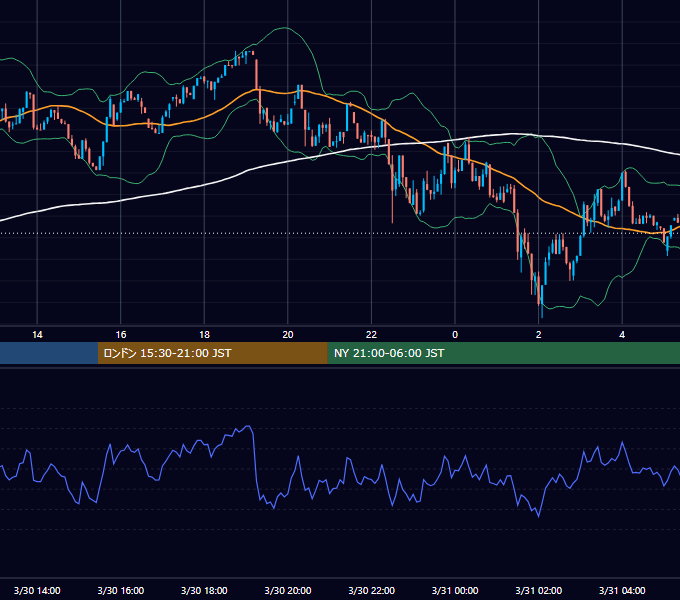The height and width of the screenshot is (600, 680).
Task: Select the 3/30 20:00 date label
Action: click(288, 590)
